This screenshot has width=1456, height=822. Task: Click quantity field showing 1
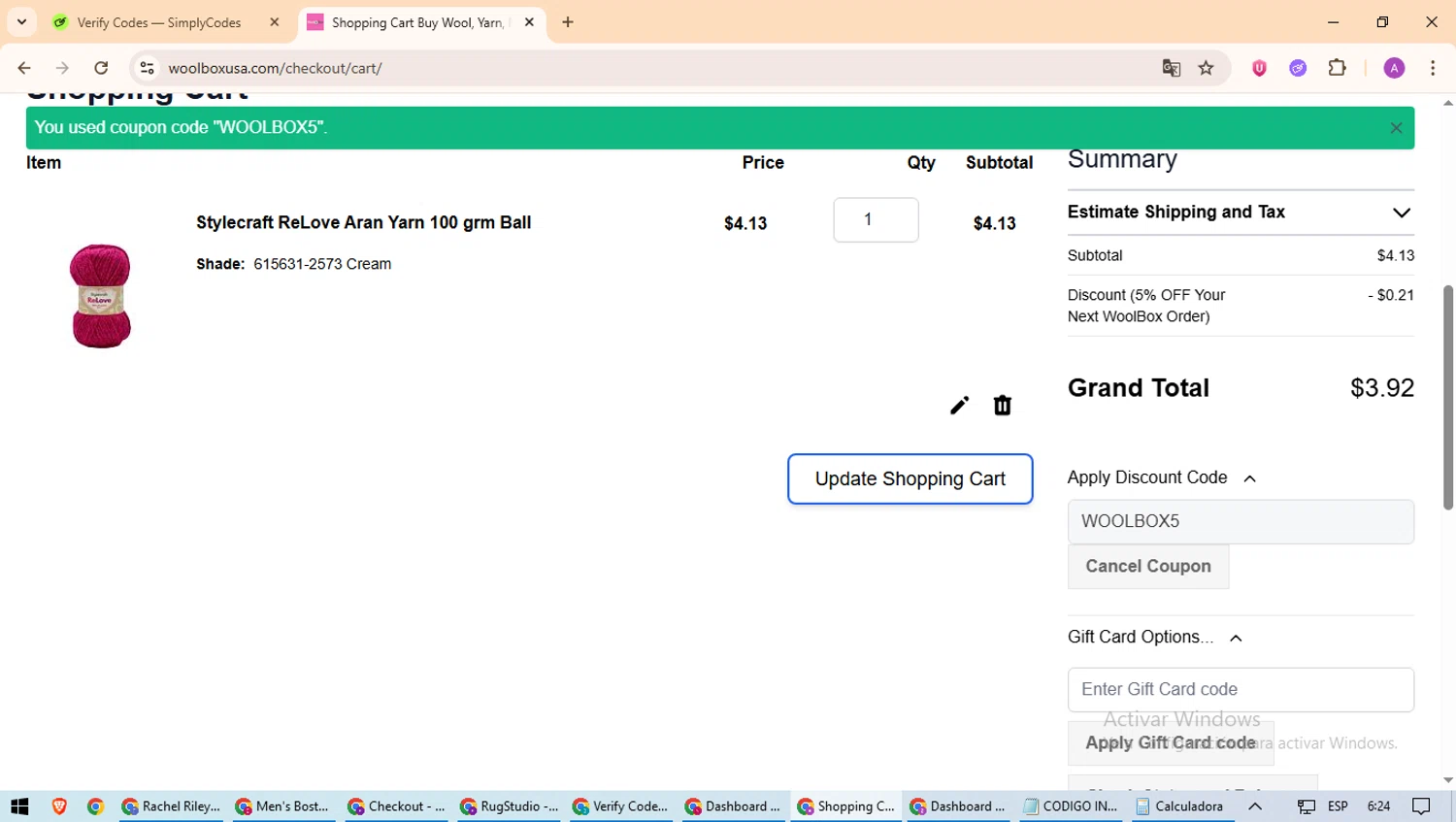(876, 220)
